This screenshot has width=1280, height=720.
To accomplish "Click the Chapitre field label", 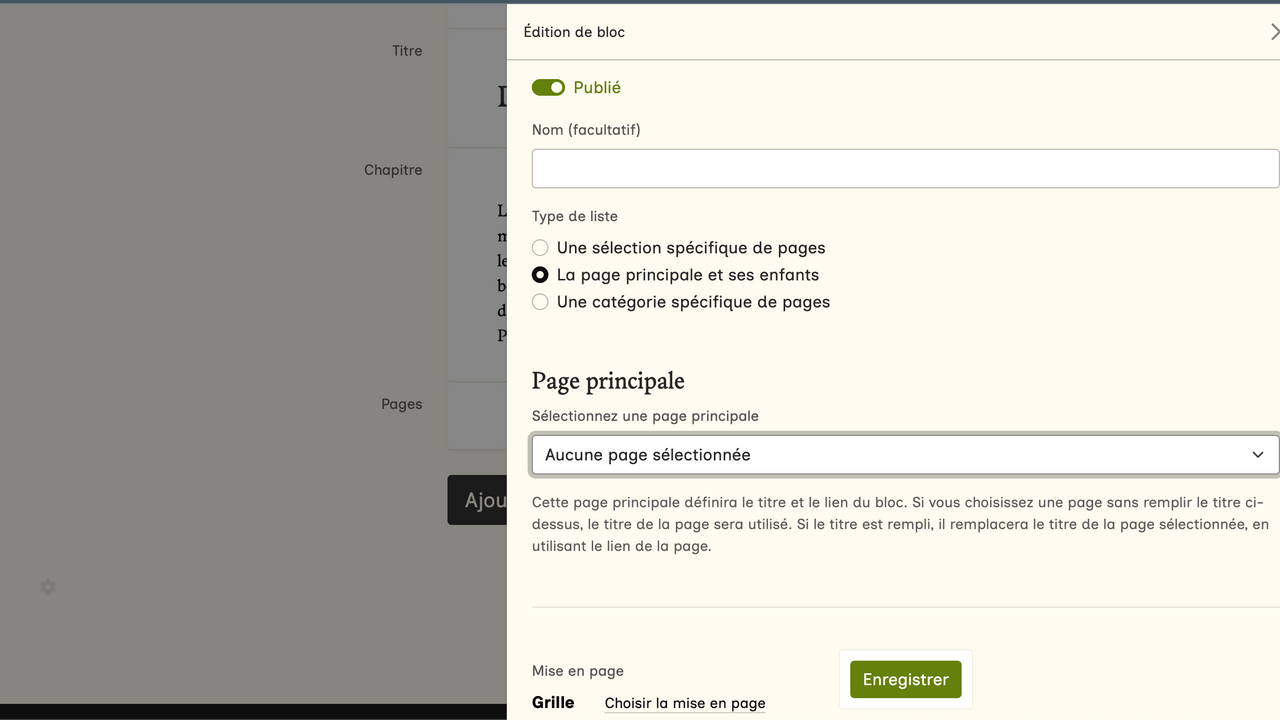I will pyautogui.click(x=393, y=170).
